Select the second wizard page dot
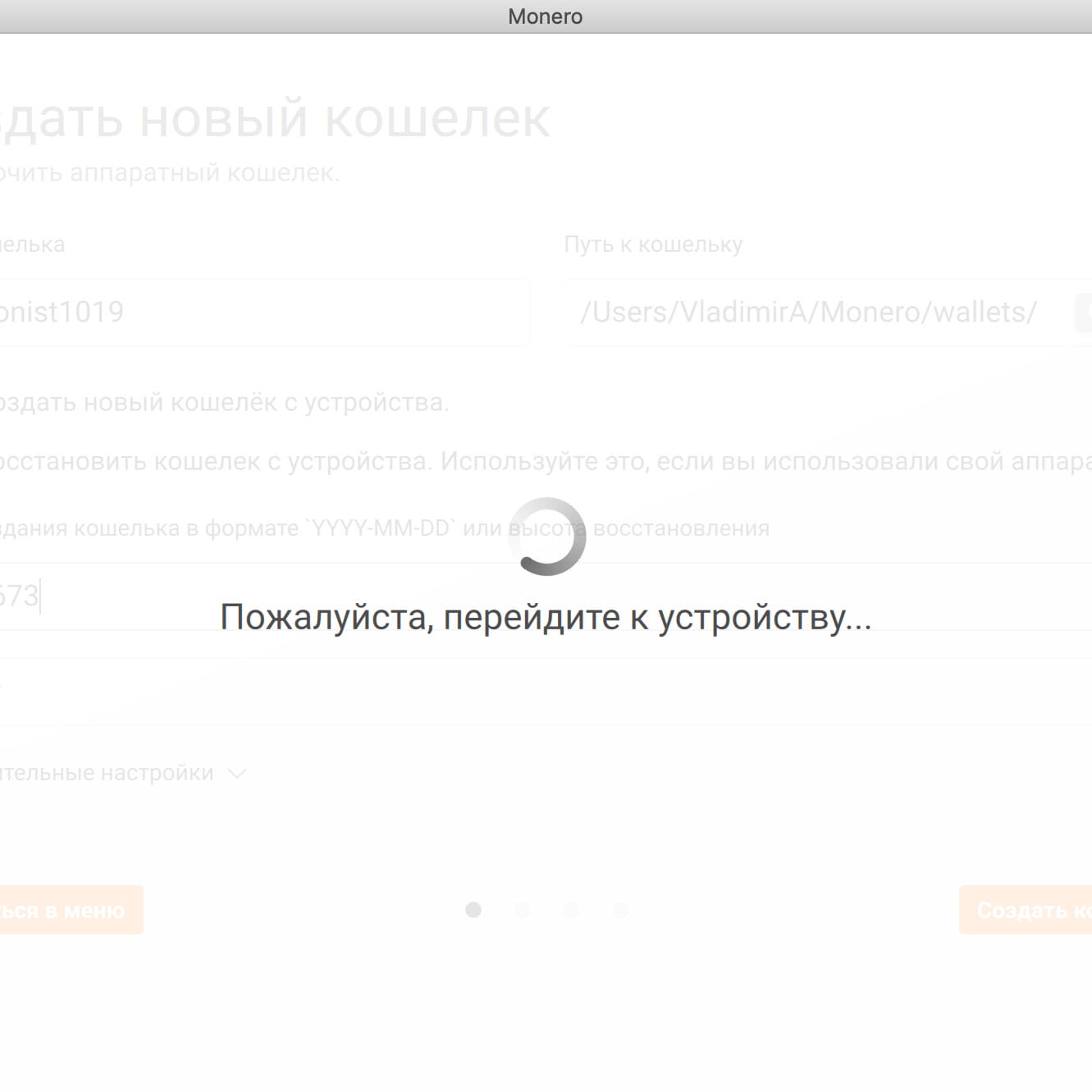Viewport: 1092px width, 1092px height. pos(523,910)
